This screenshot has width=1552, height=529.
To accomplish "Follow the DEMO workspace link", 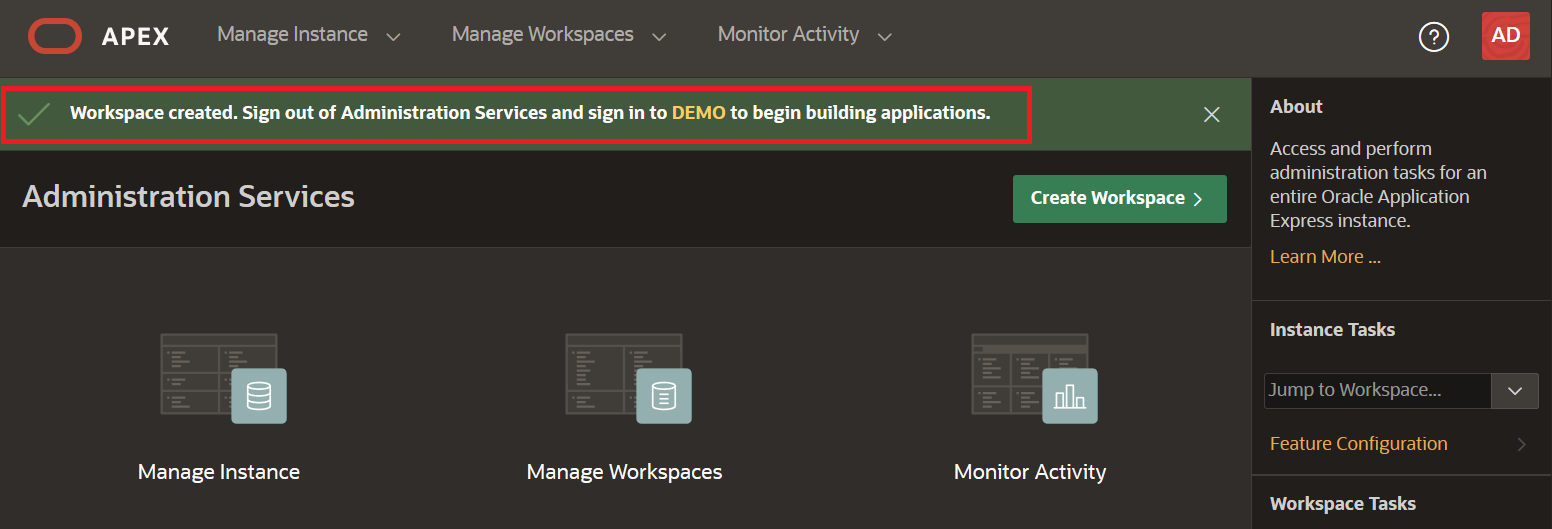I will [698, 113].
